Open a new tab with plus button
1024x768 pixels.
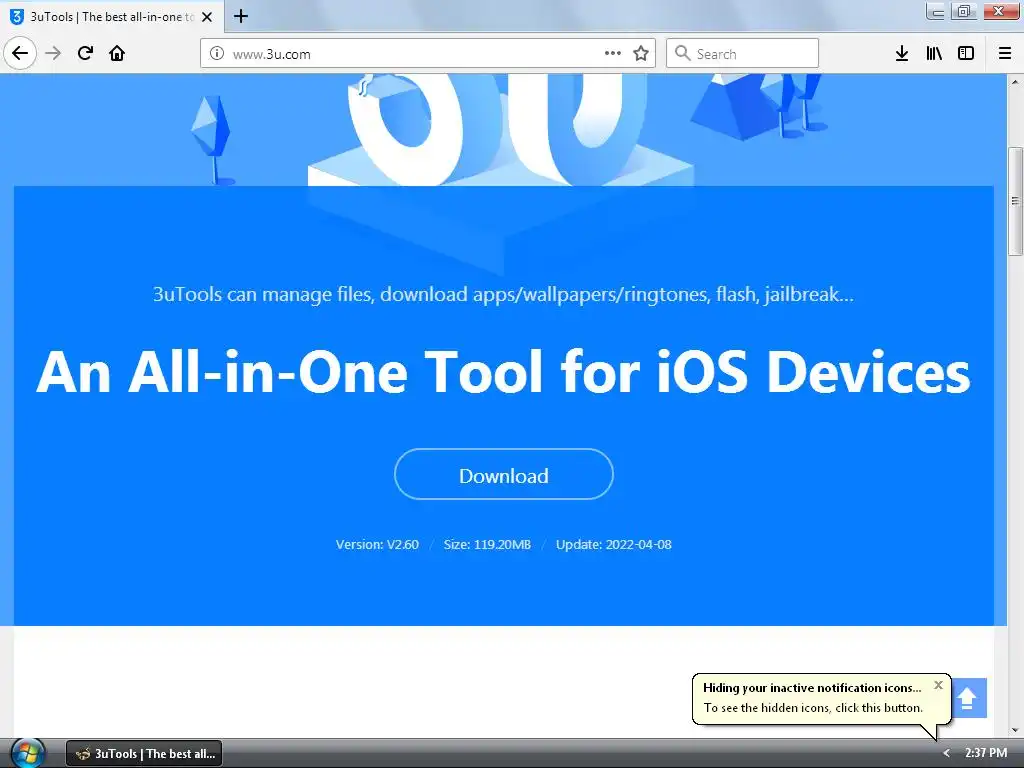pyautogui.click(x=241, y=16)
